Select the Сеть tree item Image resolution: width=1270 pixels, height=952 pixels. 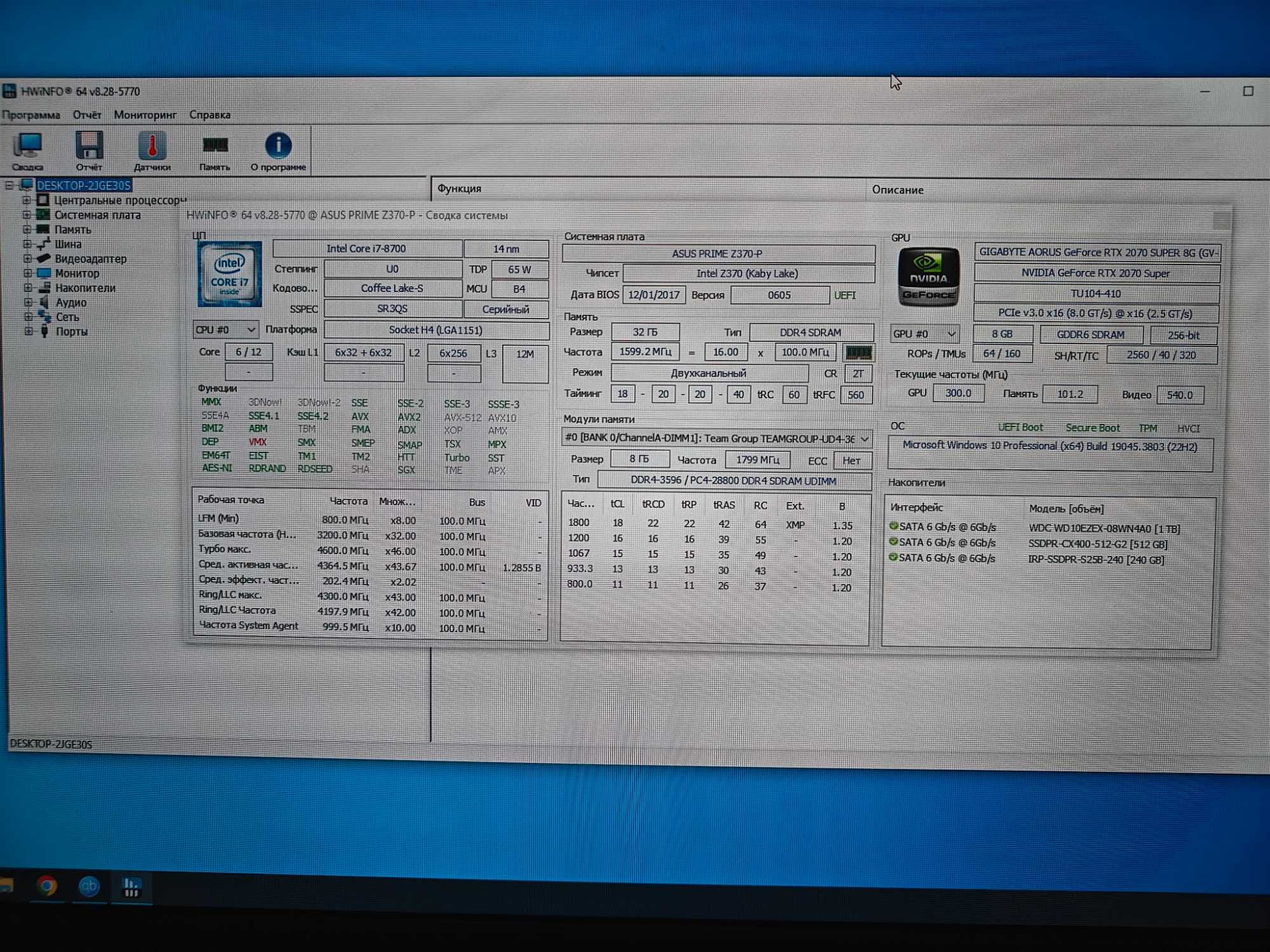pyautogui.click(x=67, y=317)
